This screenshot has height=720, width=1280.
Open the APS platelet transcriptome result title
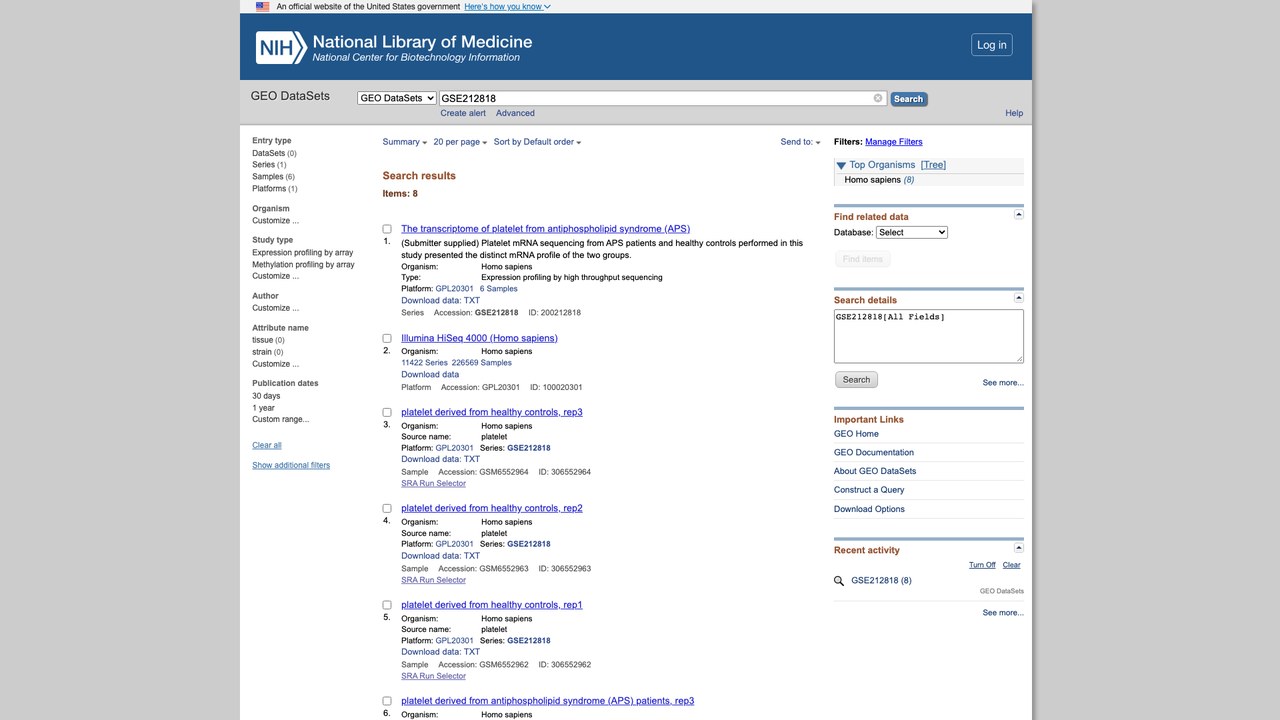click(545, 229)
